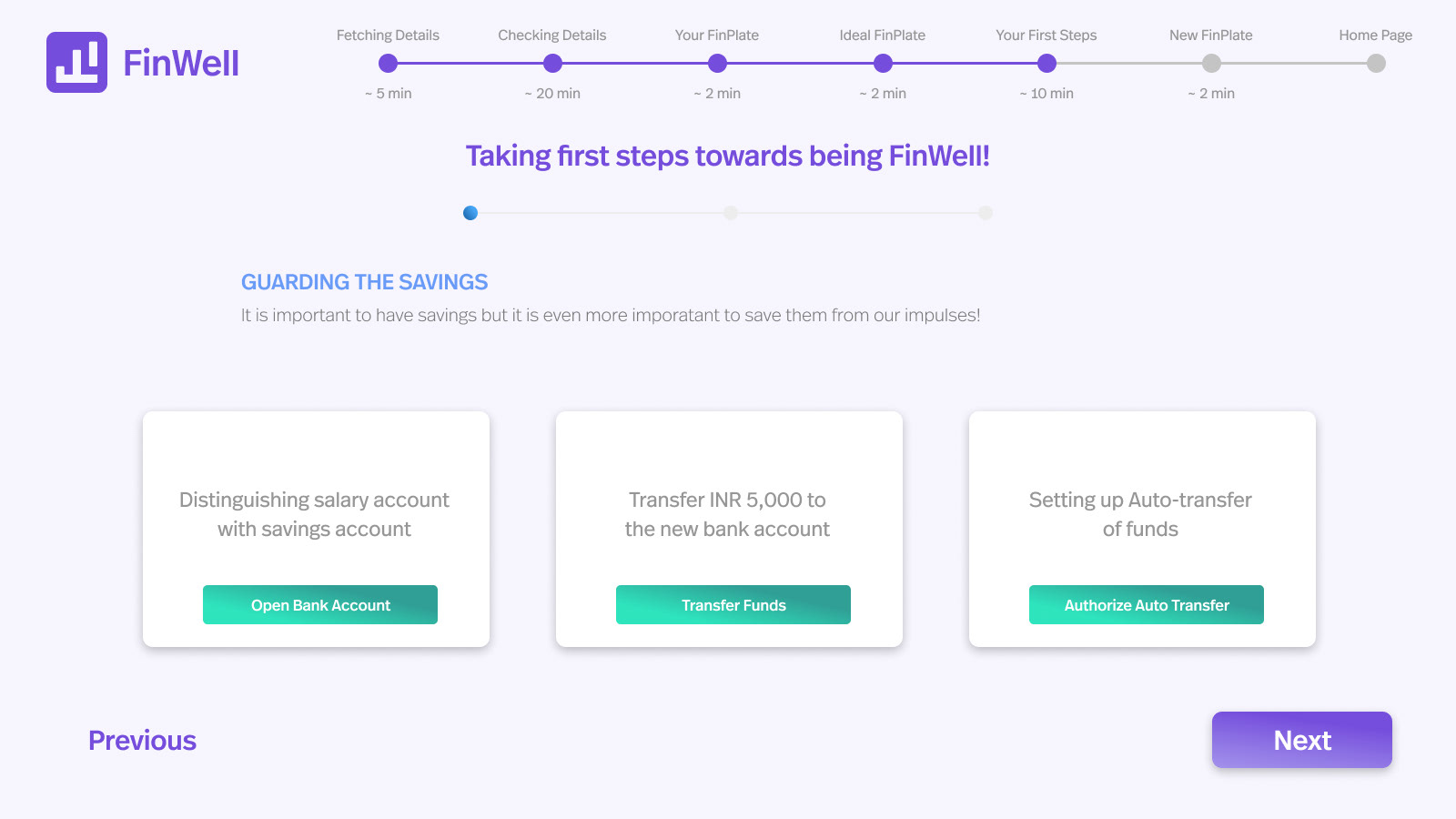Click the FinWell bar-chart logo icon
Image resolution: width=1456 pixels, height=819 pixels.
pyautogui.click(x=76, y=63)
